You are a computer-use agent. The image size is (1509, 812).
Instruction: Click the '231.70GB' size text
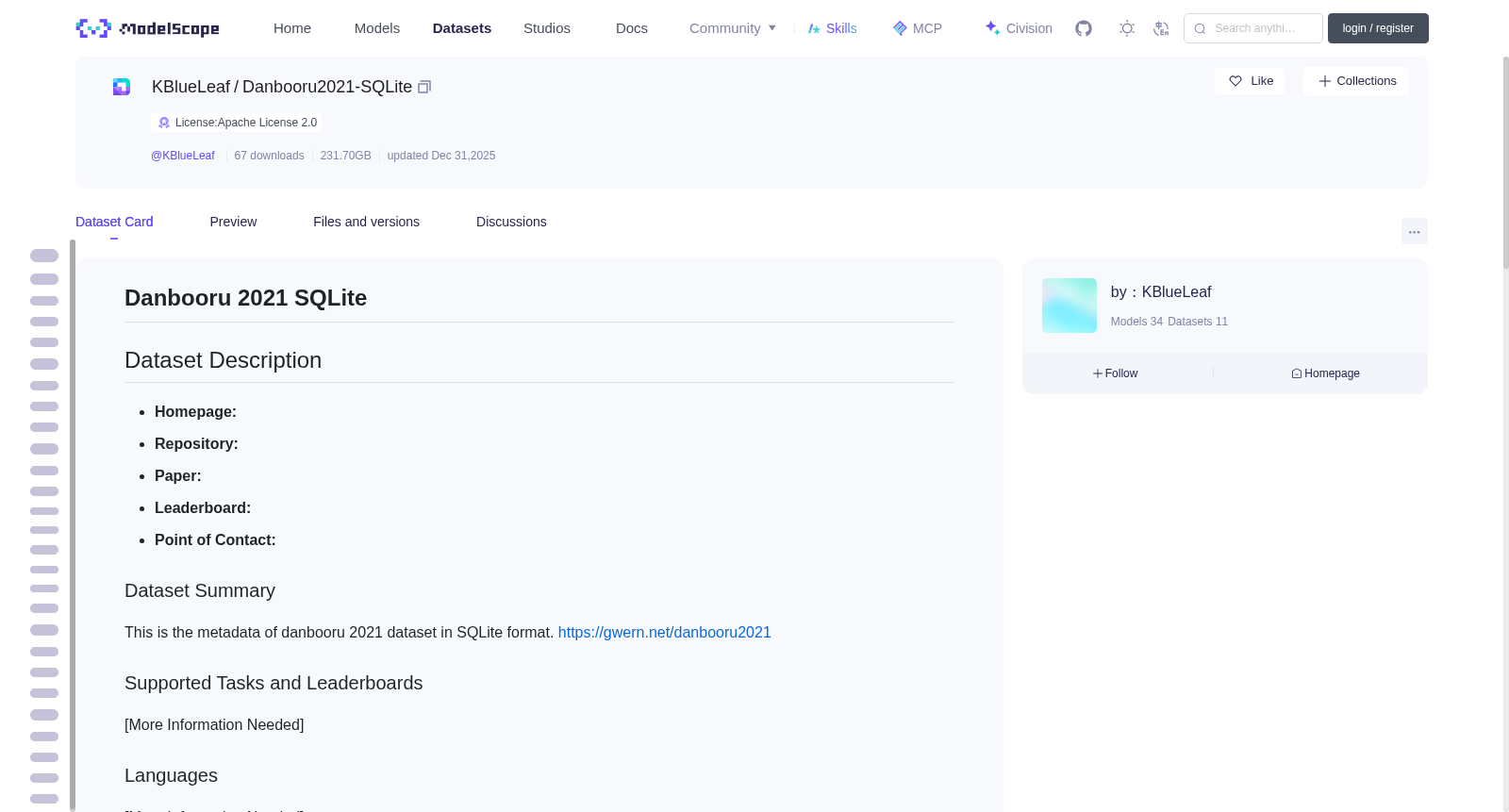click(345, 156)
